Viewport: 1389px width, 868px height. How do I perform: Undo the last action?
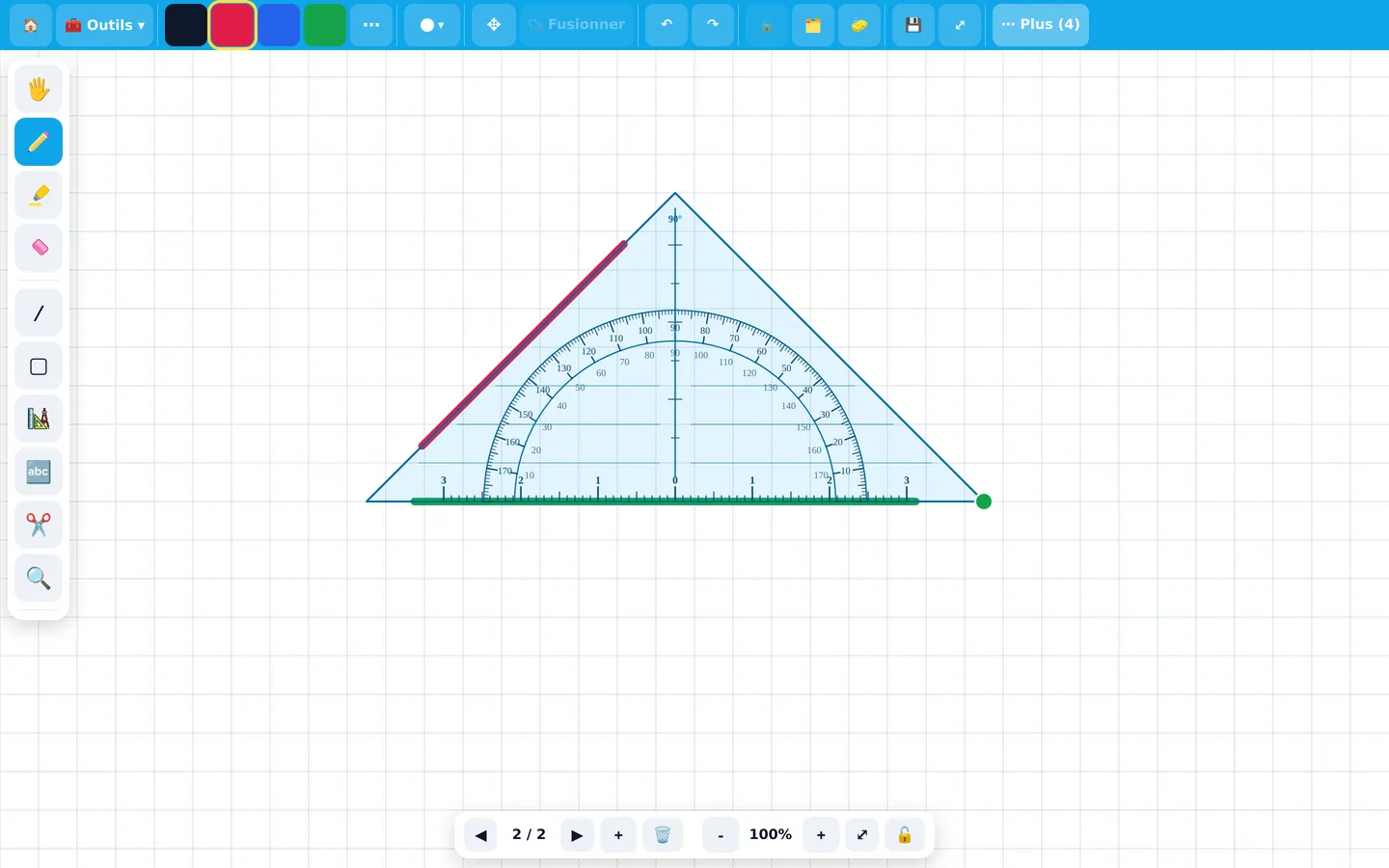[x=667, y=25]
